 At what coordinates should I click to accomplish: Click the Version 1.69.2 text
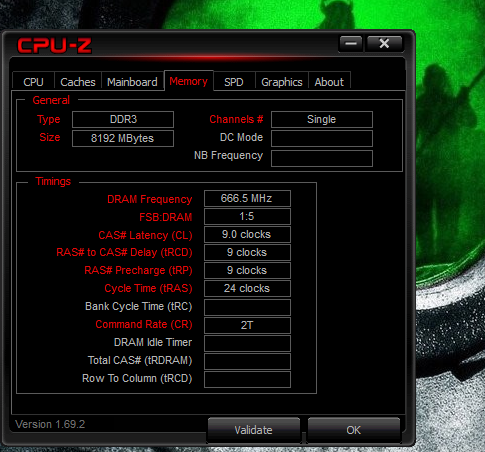pyautogui.click(x=50, y=424)
